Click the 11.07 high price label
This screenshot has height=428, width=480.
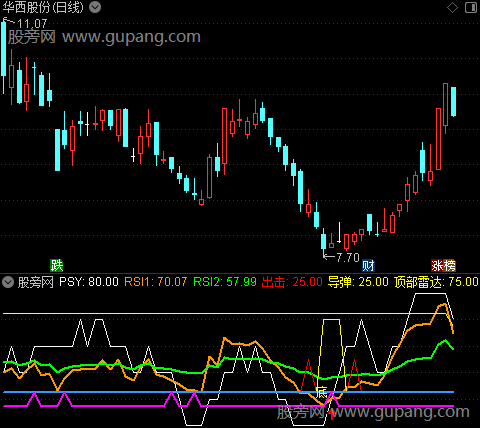pos(32,23)
